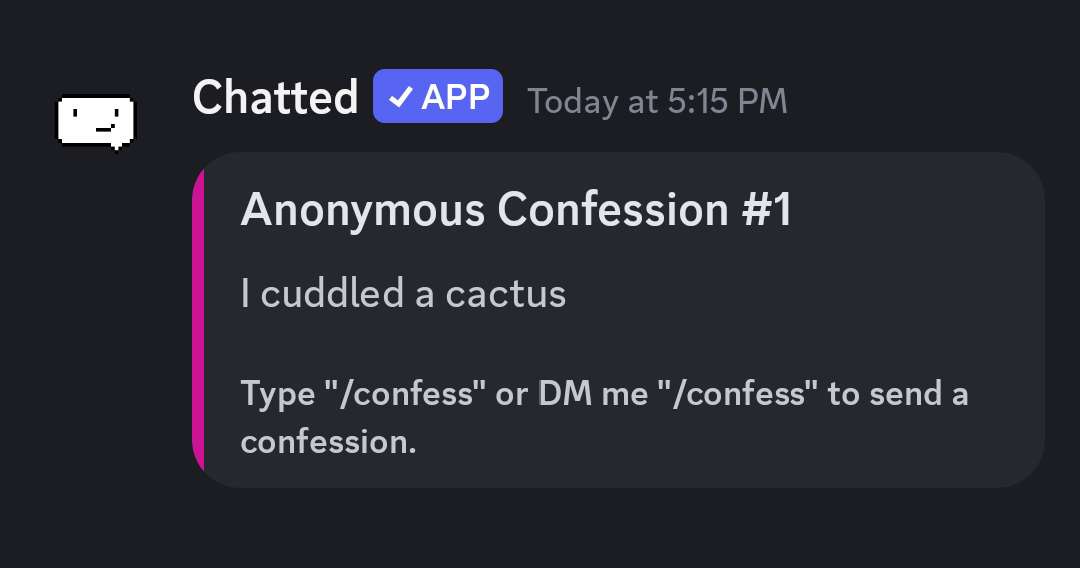1080x568 pixels.
Task: Click the final word "confession." in footer
Action: pos(328,442)
